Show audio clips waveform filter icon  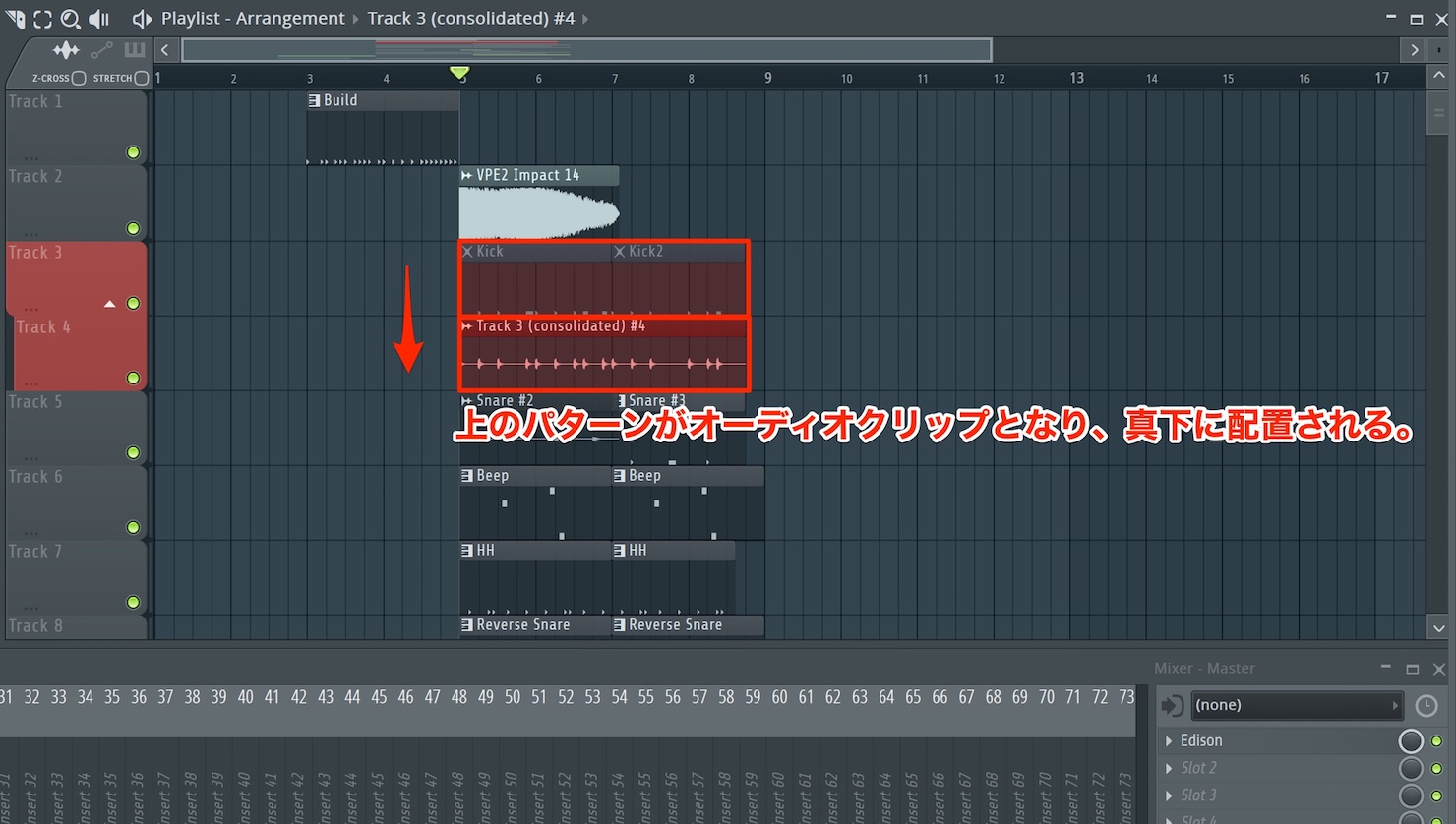(66, 49)
